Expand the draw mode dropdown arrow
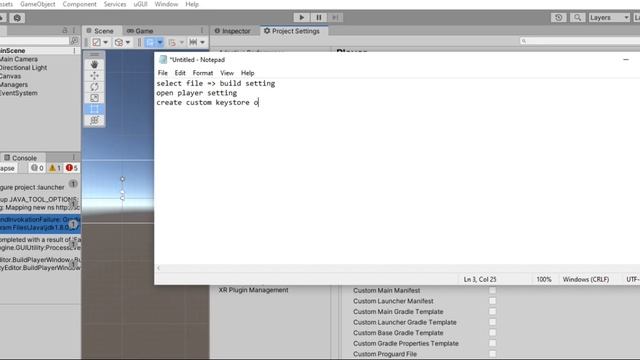This screenshot has width=640, height=360. [106, 42]
